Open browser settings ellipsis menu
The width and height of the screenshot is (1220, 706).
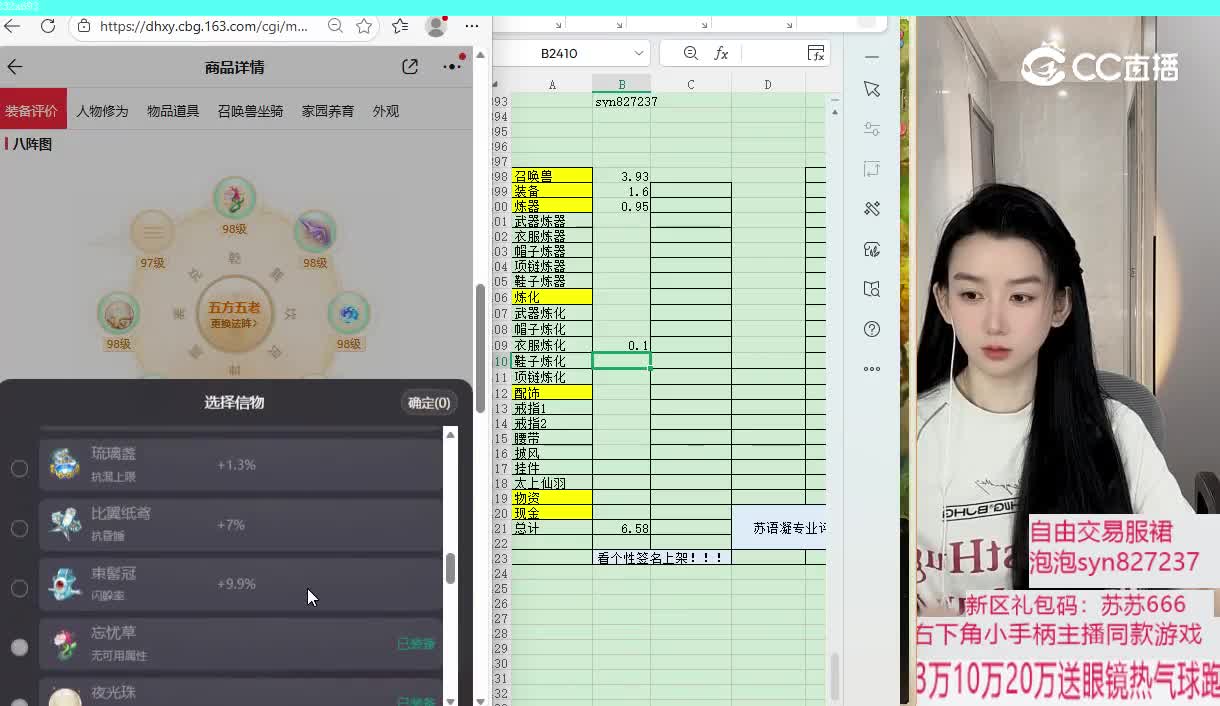(472, 27)
